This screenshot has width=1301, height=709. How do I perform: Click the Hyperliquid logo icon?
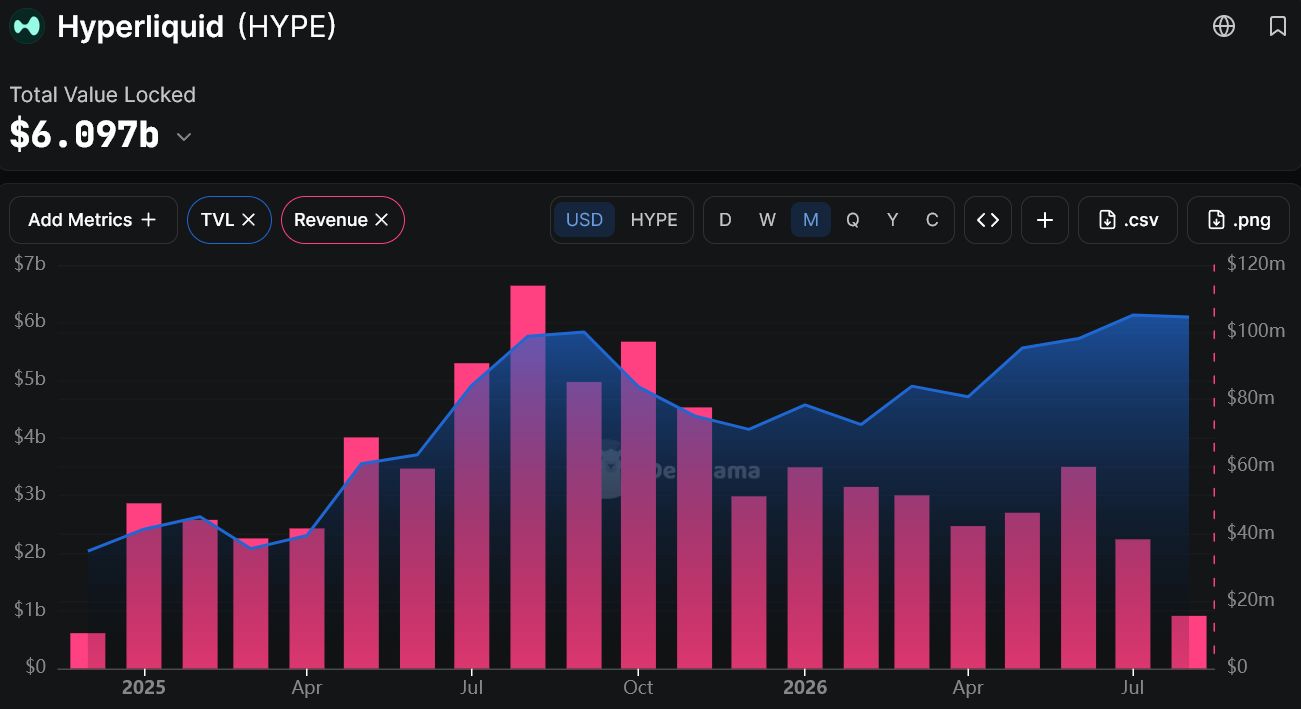27,27
